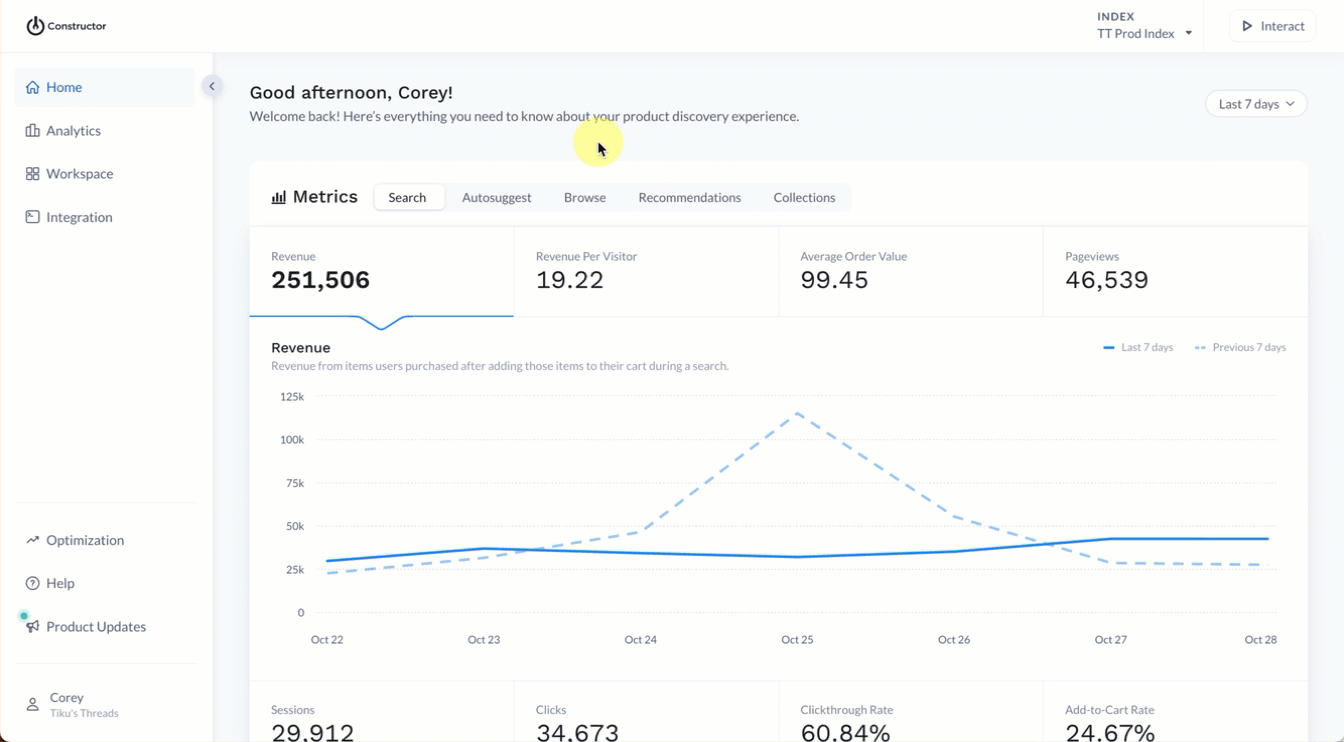This screenshot has width=1344, height=742.
Task: Open Analytics via its bar chart icon
Action: click(x=33, y=131)
